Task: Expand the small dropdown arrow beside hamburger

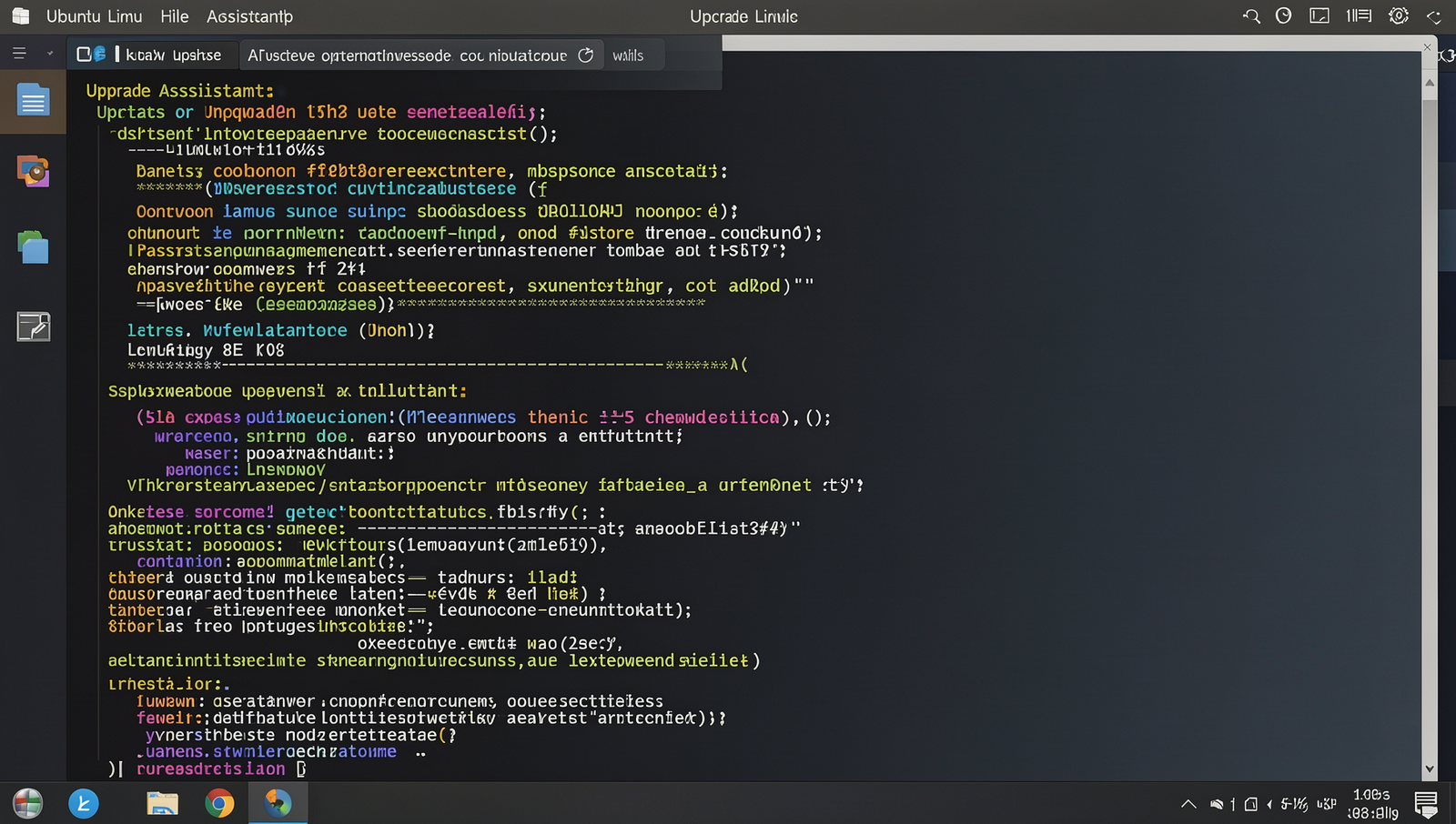Action: [x=50, y=54]
